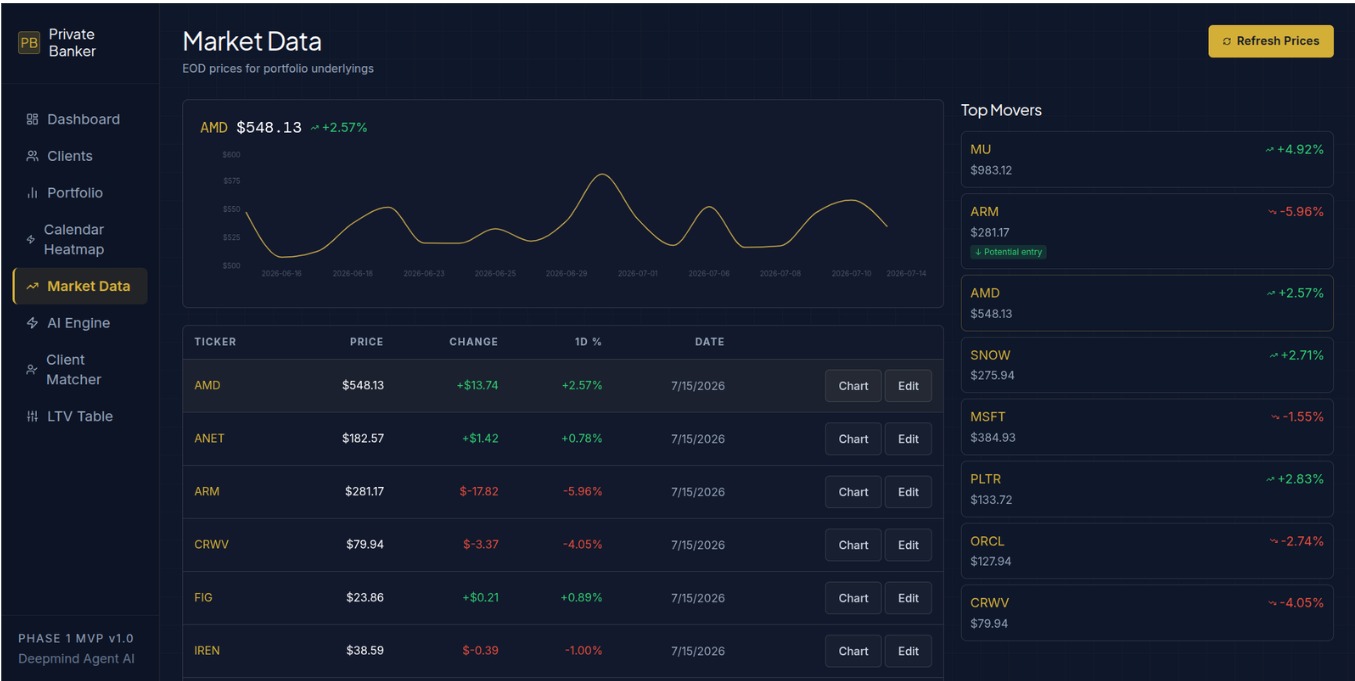
Task: Click the TICKER column header
Action: (215, 342)
